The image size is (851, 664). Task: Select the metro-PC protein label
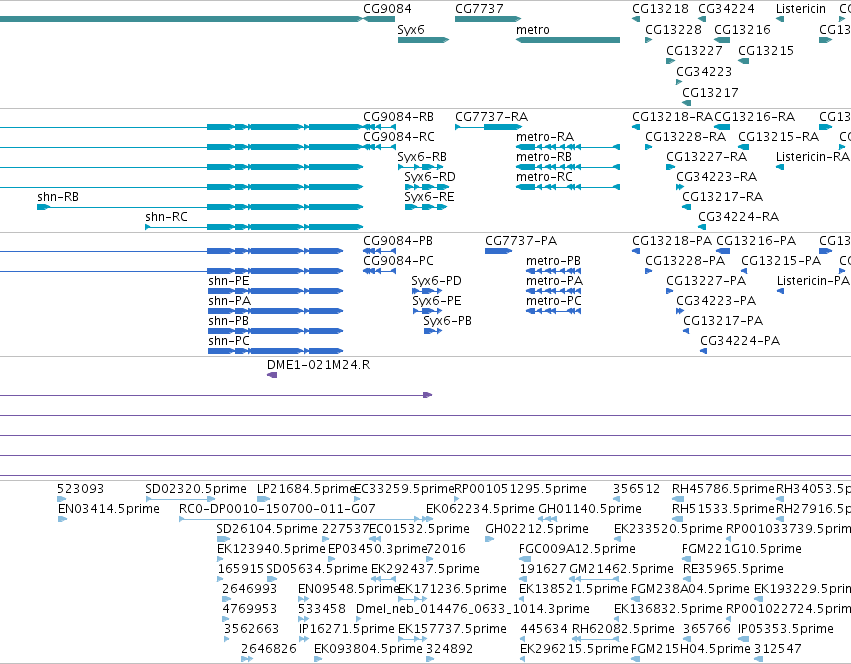click(553, 301)
